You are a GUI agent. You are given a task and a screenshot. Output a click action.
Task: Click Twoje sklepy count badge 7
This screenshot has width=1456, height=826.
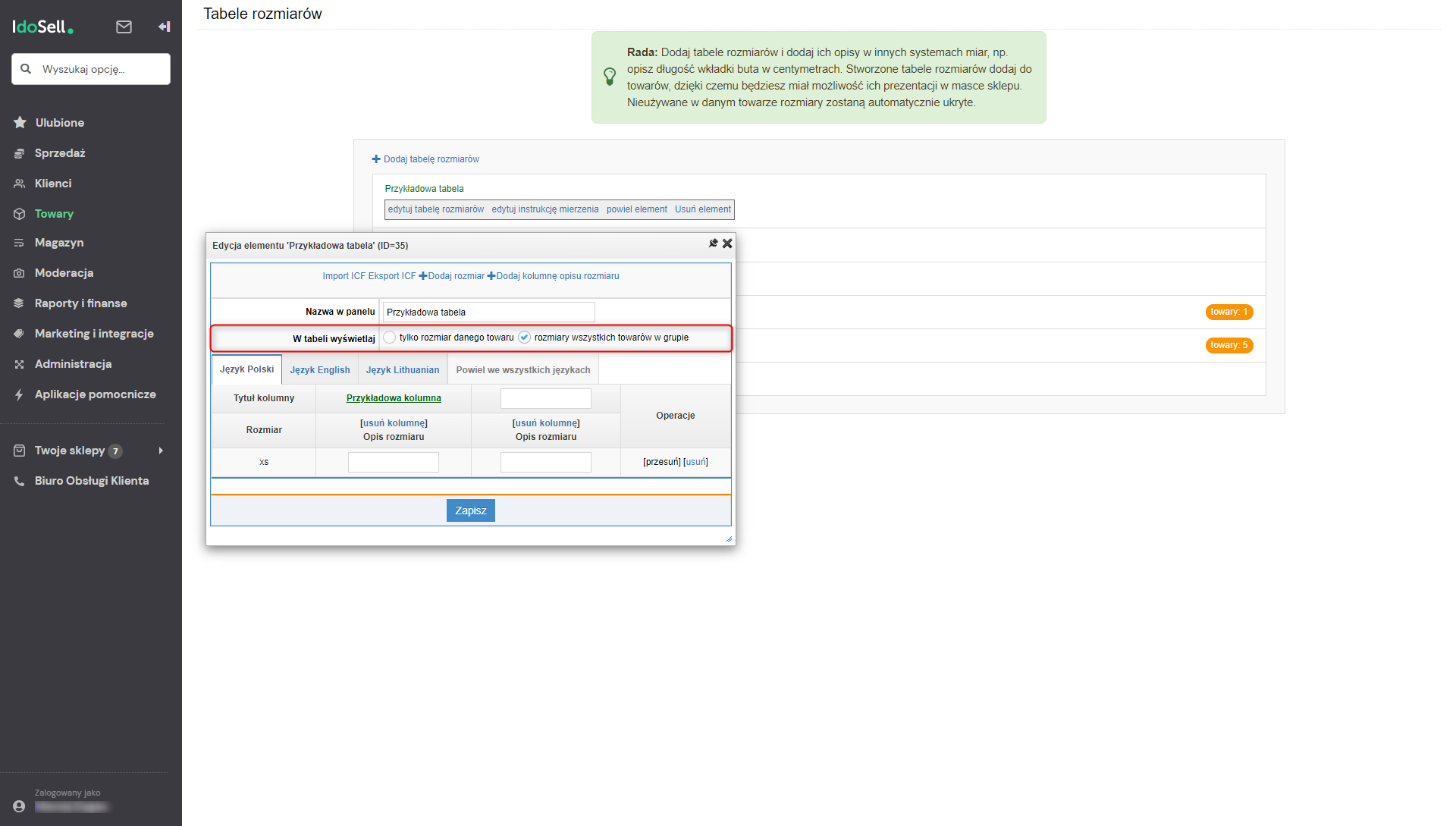coord(115,451)
